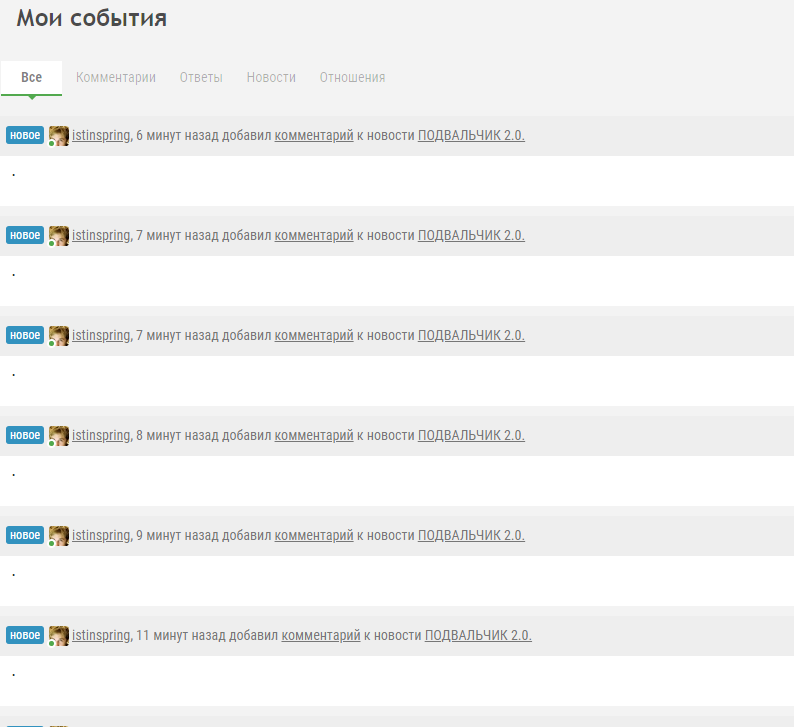
Task: Click the новое badge in 6 минут row
Action: (x=25, y=135)
